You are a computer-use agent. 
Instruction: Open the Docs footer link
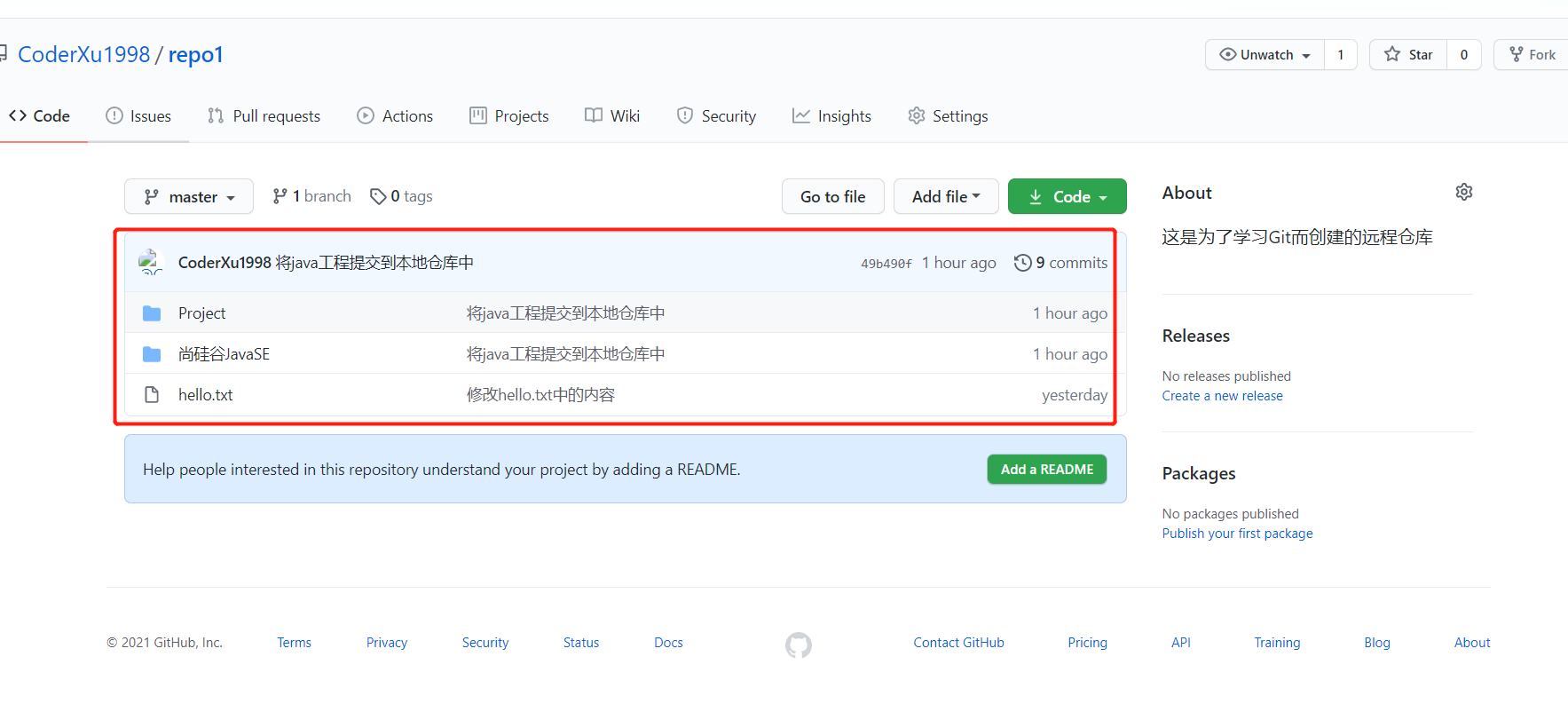tap(668, 643)
